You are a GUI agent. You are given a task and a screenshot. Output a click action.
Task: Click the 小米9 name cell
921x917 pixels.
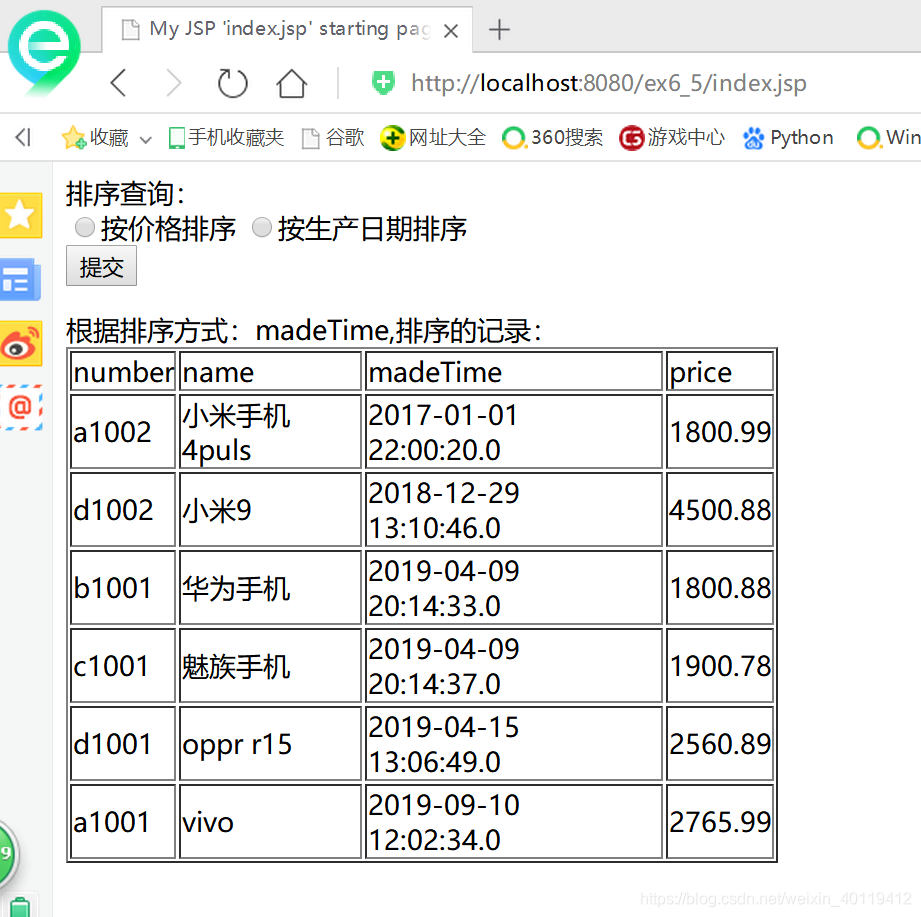(x=270, y=510)
